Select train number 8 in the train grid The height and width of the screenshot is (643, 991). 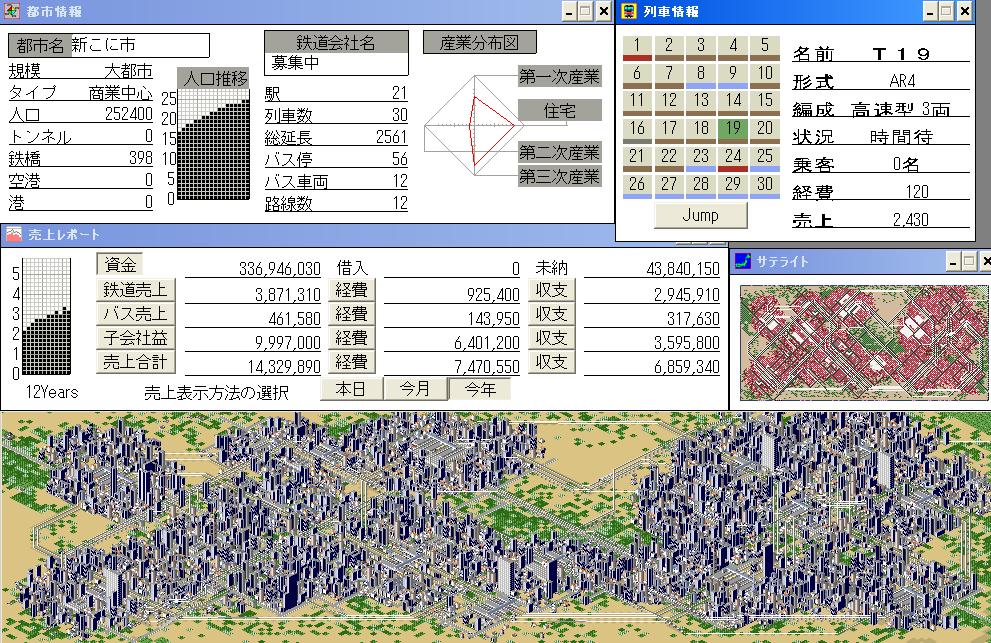point(700,75)
